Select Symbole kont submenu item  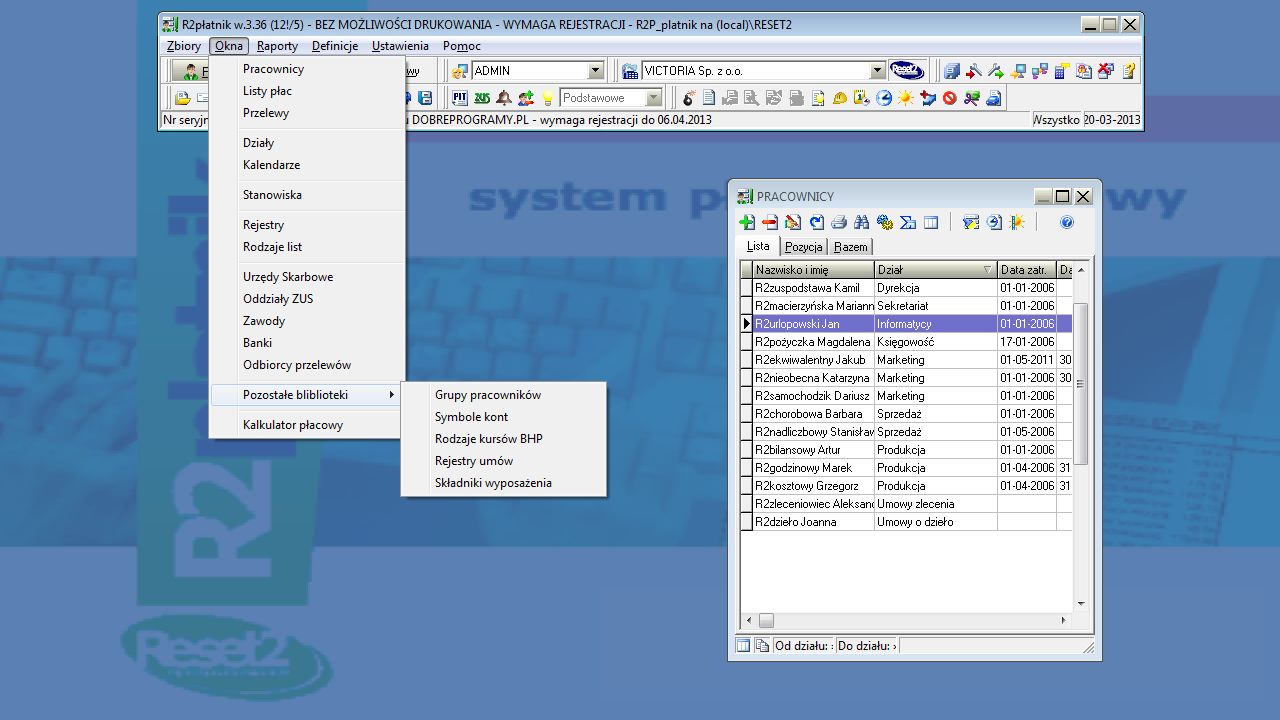click(504, 417)
